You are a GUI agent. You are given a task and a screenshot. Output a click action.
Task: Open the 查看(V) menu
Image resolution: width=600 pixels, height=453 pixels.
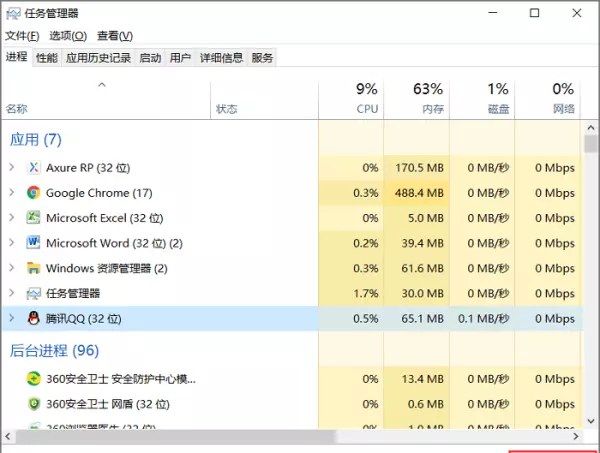point(115,36)
